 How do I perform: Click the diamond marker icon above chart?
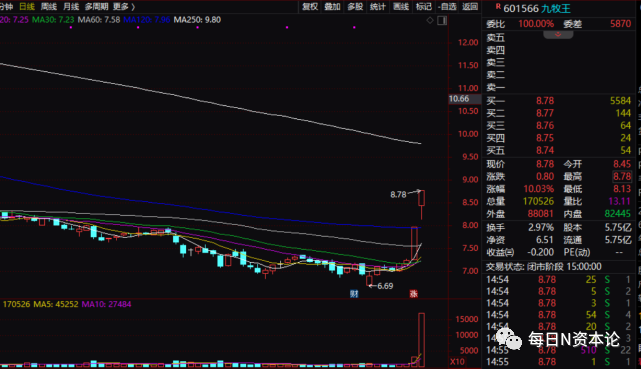430,20
